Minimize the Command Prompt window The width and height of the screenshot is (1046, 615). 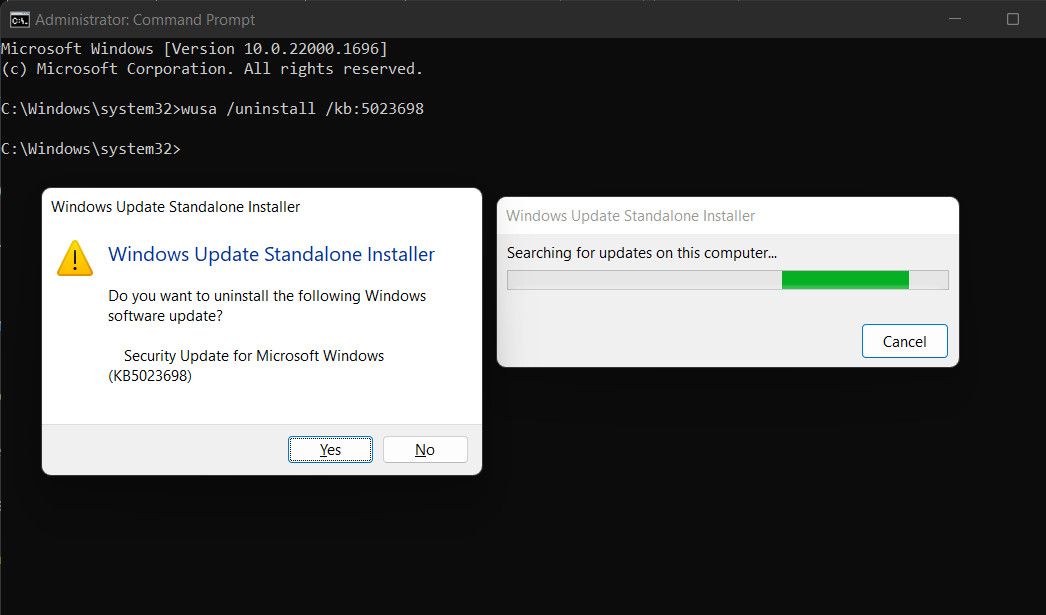tap(955, 19)
